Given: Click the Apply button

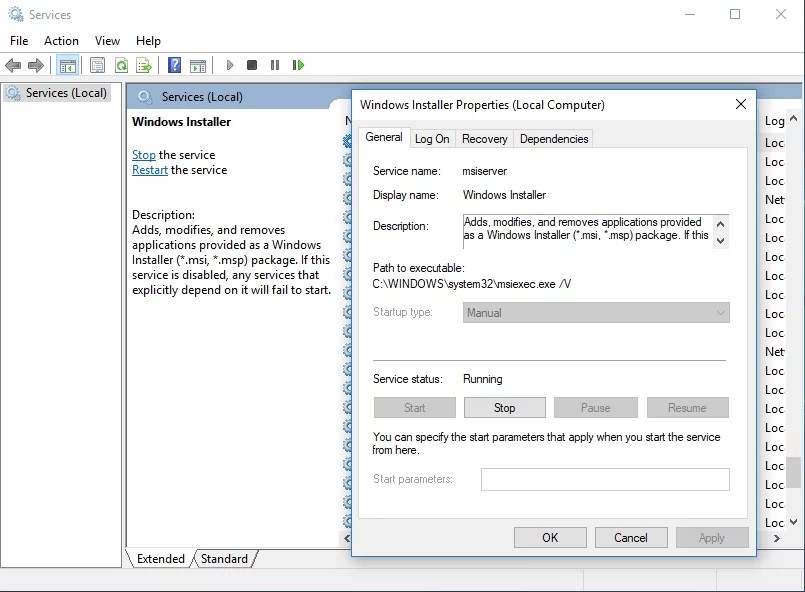Looking at the screenshot, I should [x=712, y=538].
